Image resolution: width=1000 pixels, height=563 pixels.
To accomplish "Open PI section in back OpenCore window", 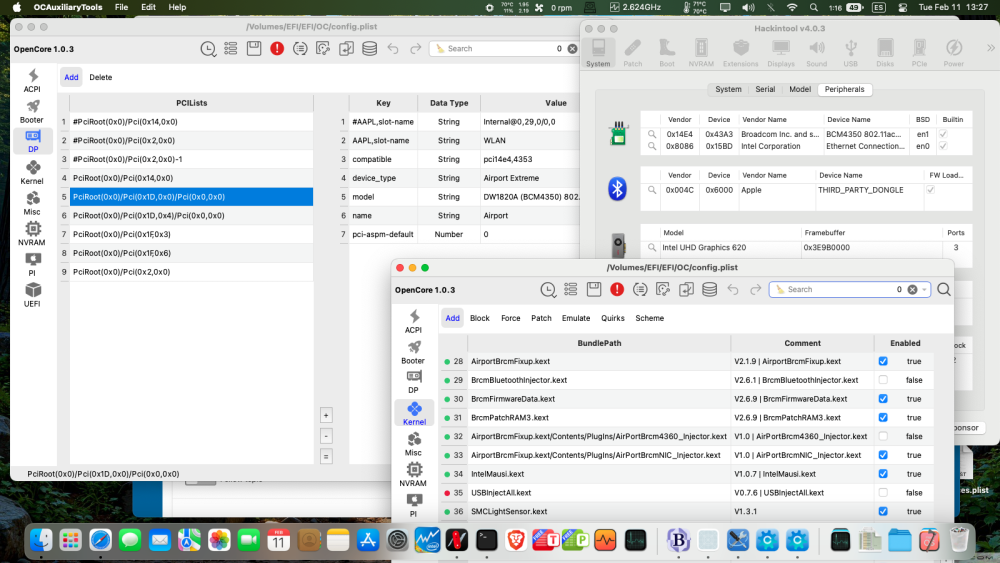I will [32, 264].
